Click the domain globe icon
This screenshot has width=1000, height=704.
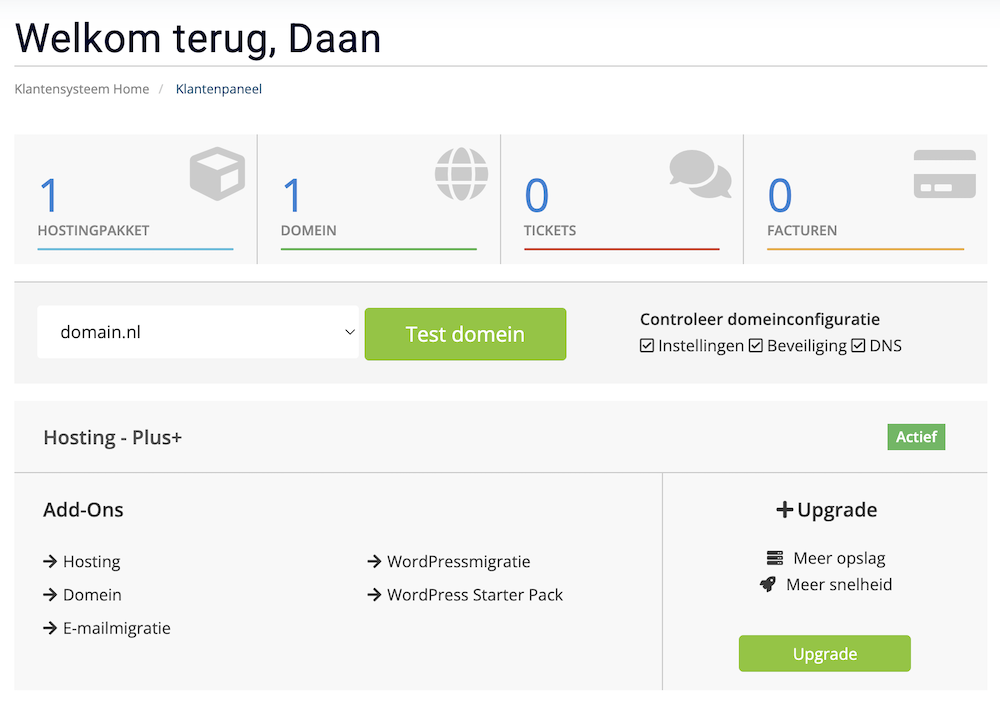(461, 173)
